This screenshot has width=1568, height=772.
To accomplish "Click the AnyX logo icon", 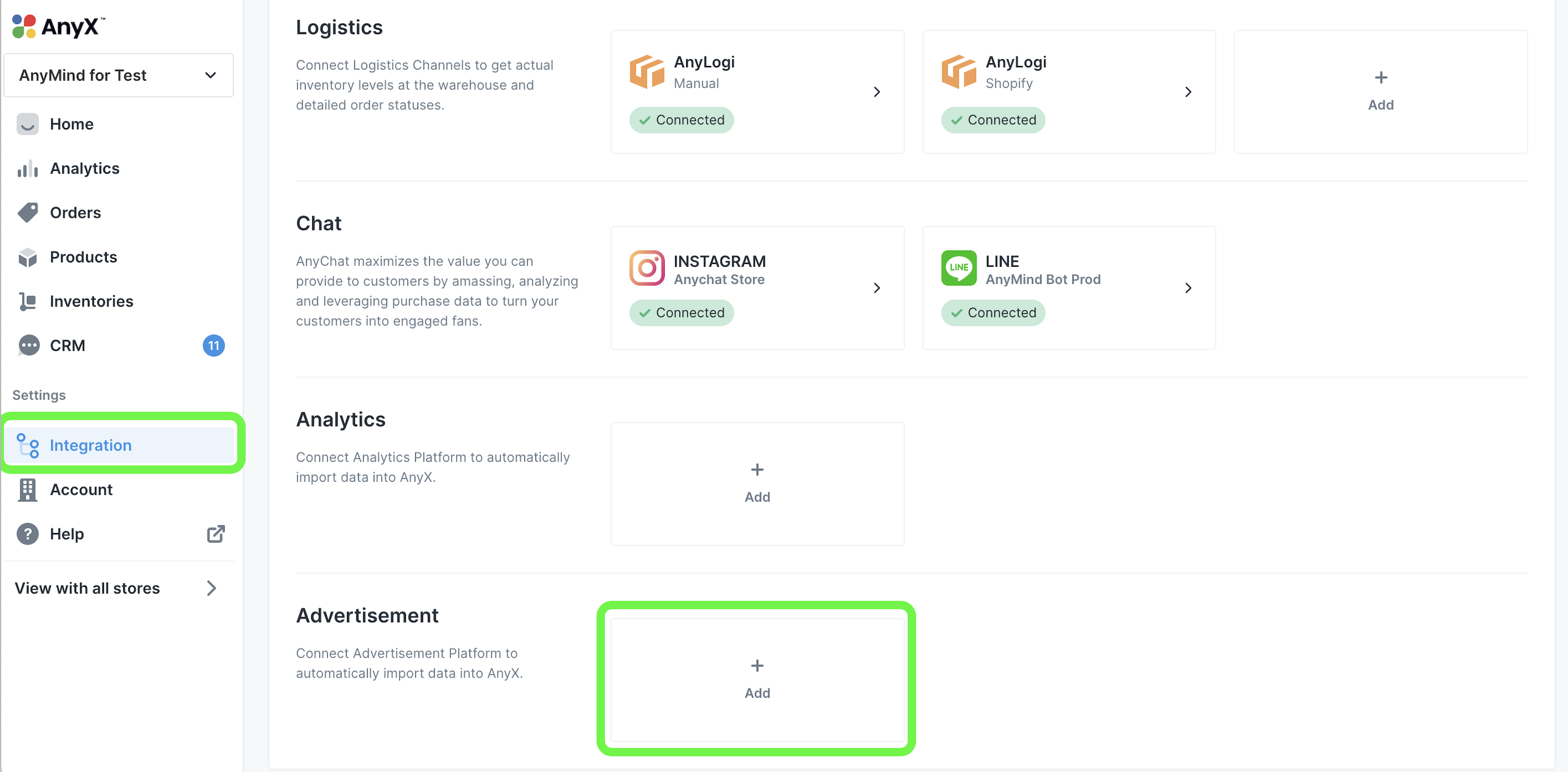I will pos(24,26).
